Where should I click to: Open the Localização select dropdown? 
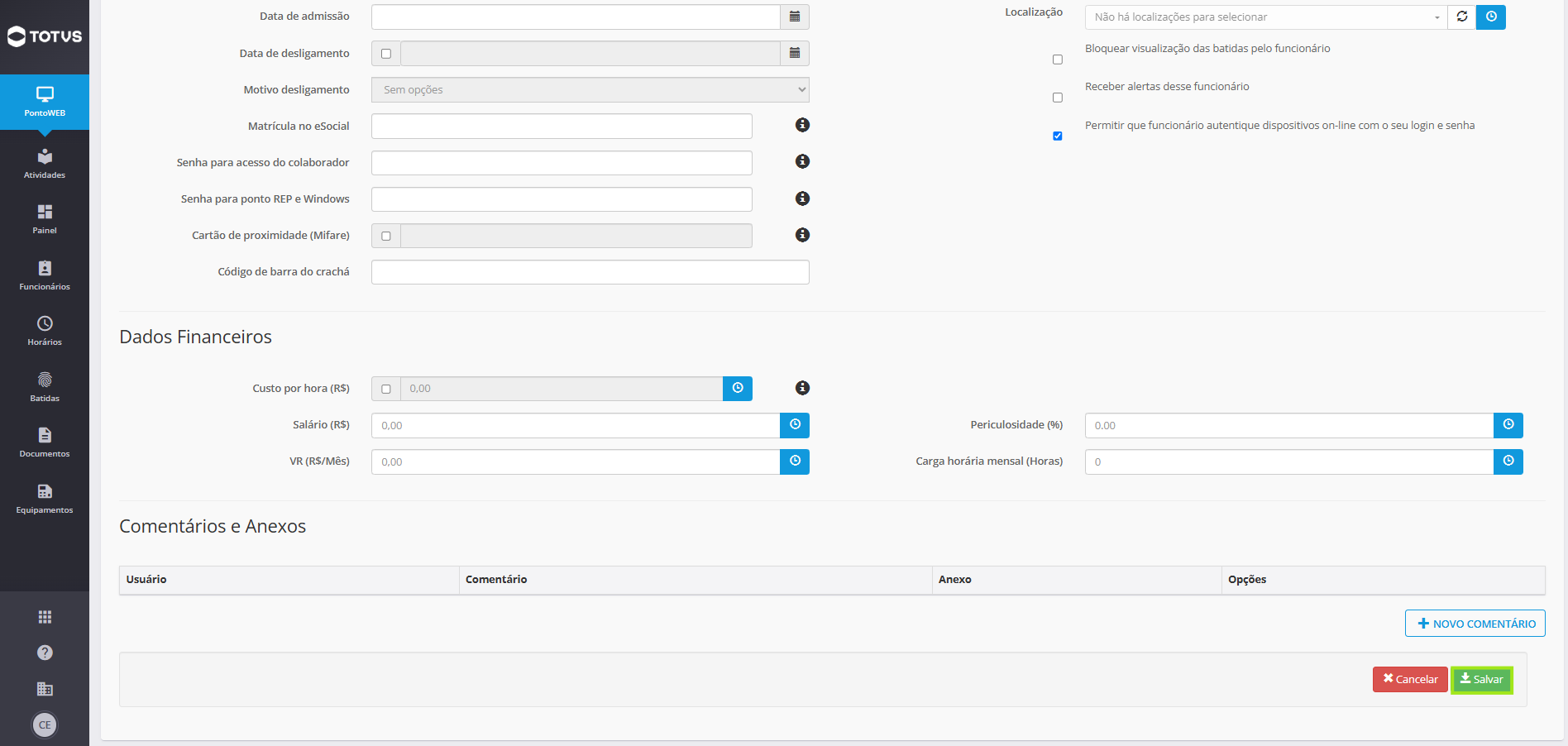tap(1266, 17)
